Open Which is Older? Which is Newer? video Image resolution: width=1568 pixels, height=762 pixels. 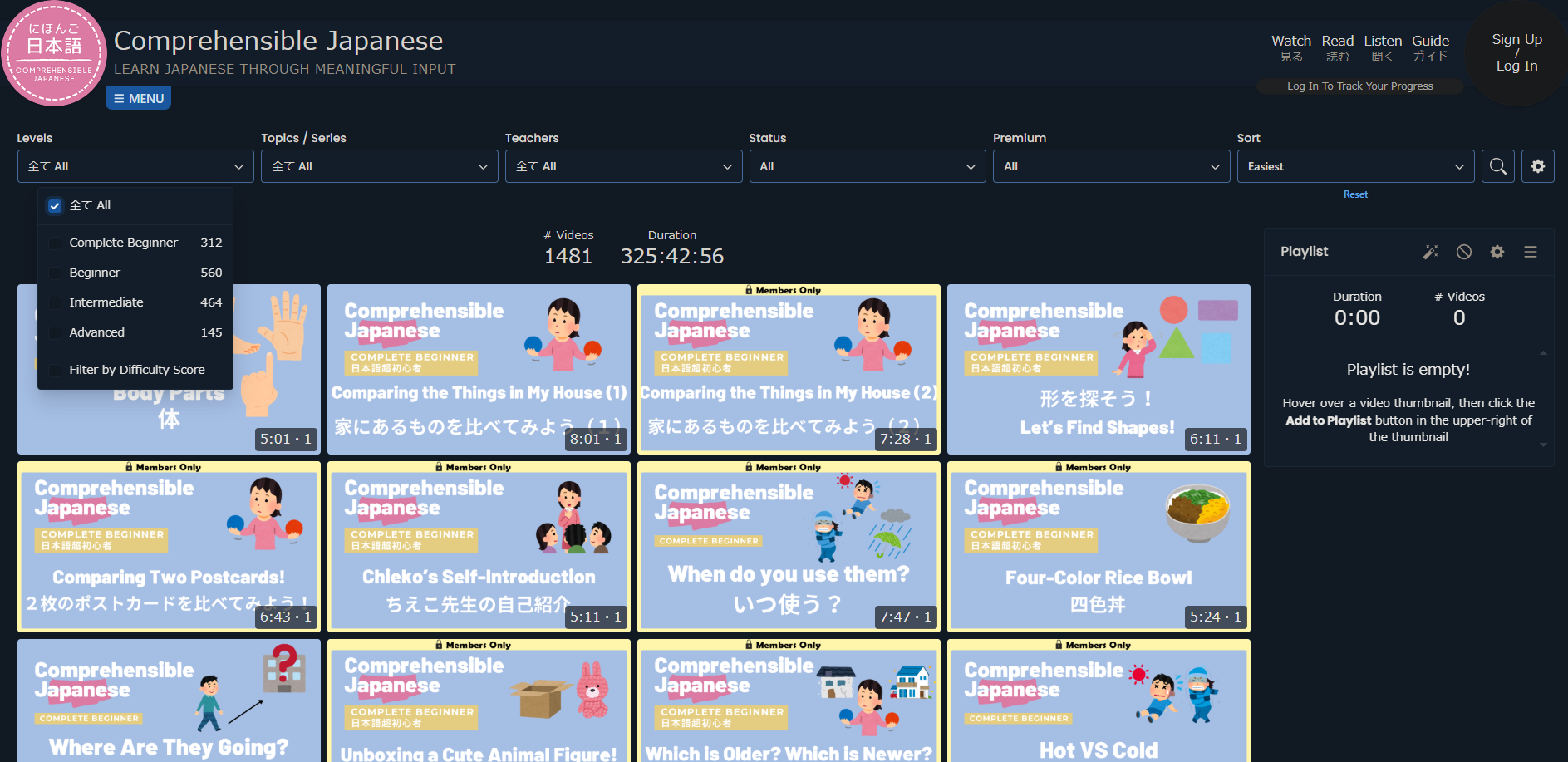pyautogui.click(x=789, y=701)
